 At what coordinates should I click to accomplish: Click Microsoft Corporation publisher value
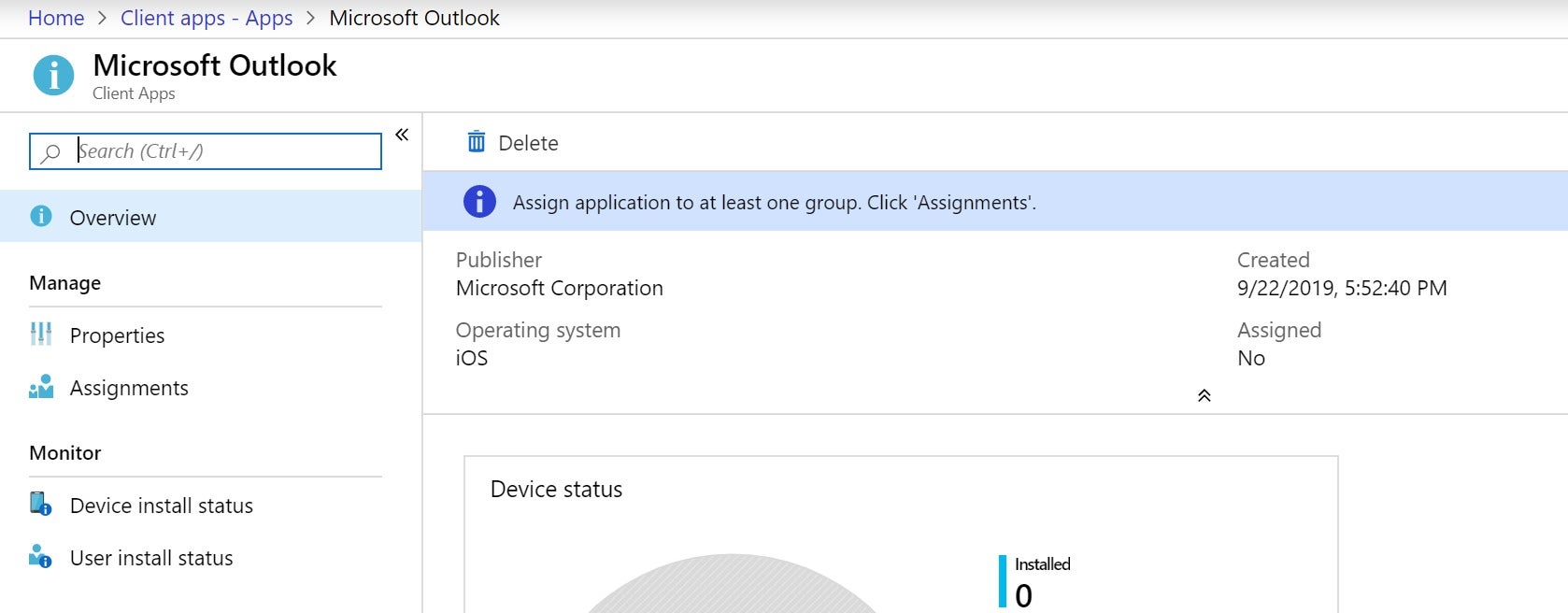click(x=560, y=288)
